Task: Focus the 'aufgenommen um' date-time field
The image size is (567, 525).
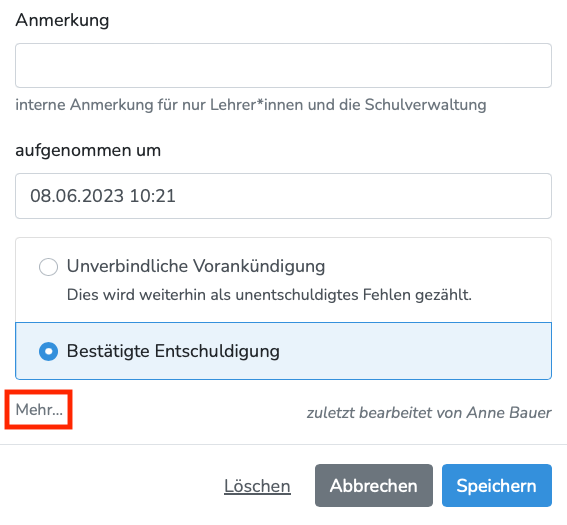Action: pos(283,196)
